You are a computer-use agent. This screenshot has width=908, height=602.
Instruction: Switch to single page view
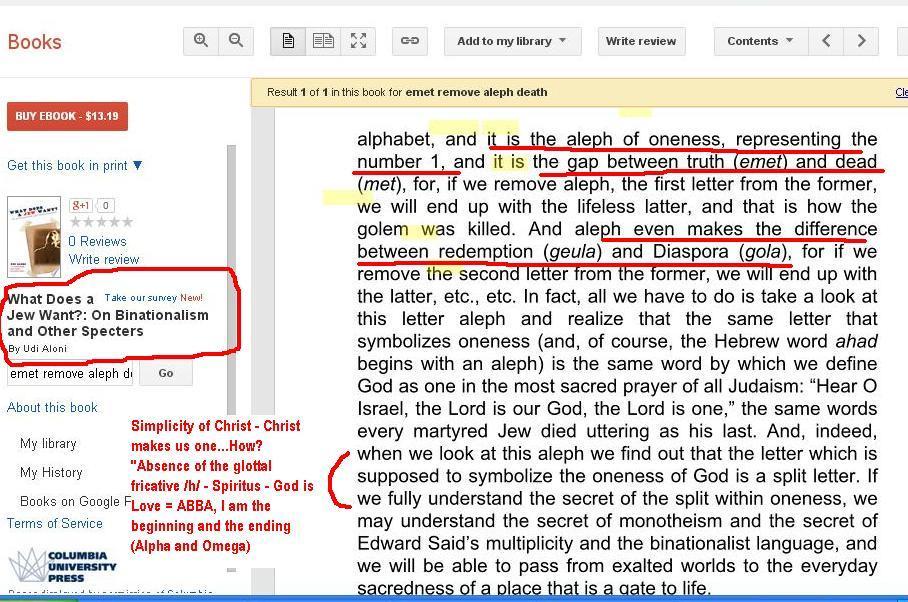pyautogui.click(x=288, y=41)
